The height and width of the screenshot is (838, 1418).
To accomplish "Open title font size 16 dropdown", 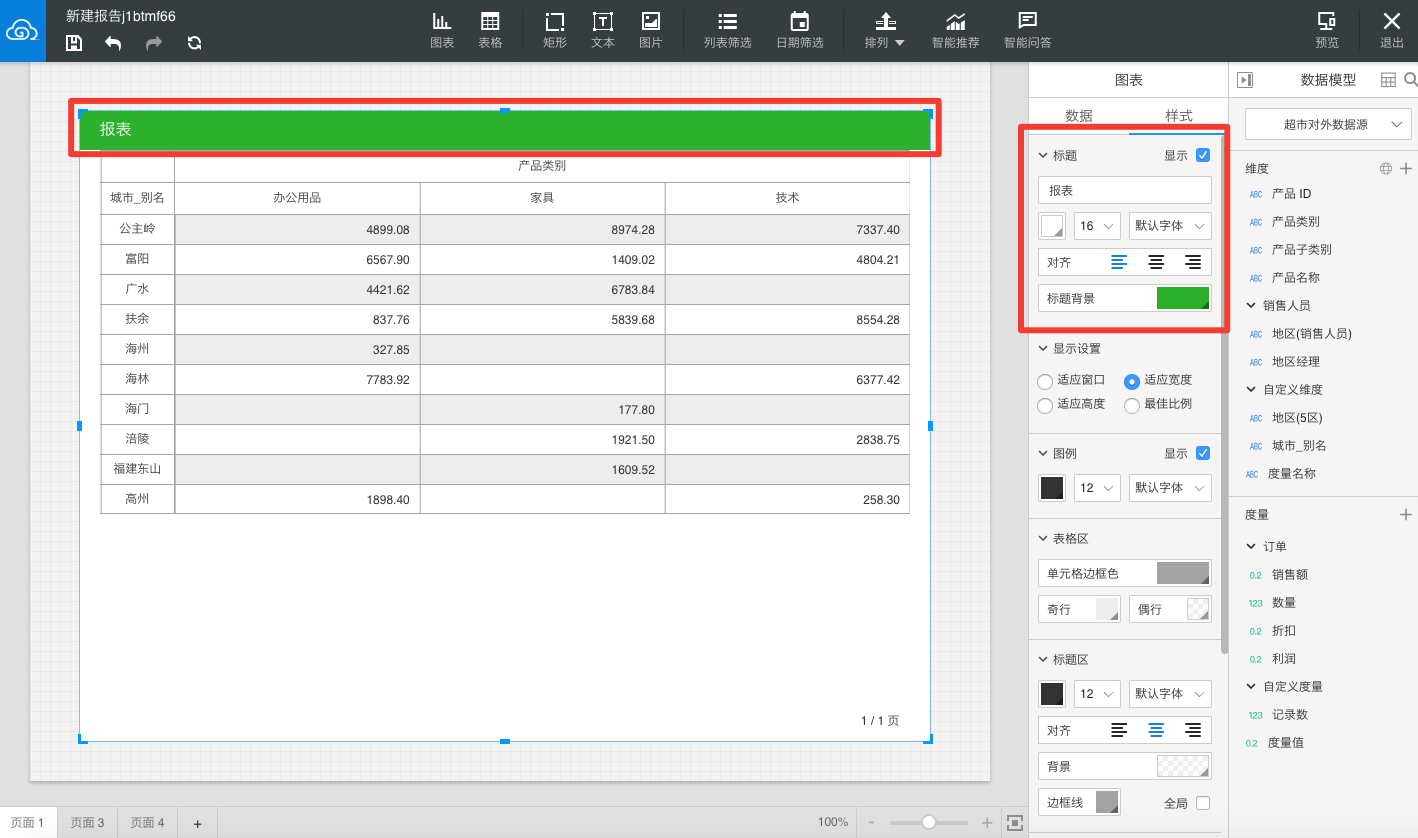I will (1096, 226).
